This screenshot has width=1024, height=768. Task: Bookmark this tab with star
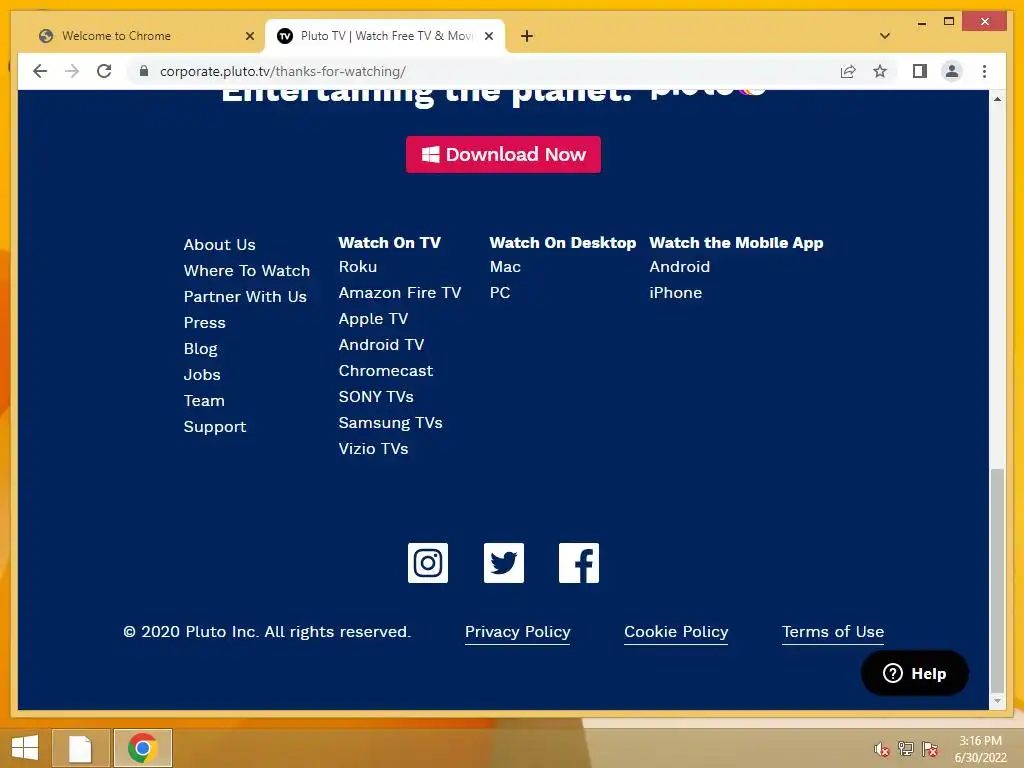pos(880,71)
